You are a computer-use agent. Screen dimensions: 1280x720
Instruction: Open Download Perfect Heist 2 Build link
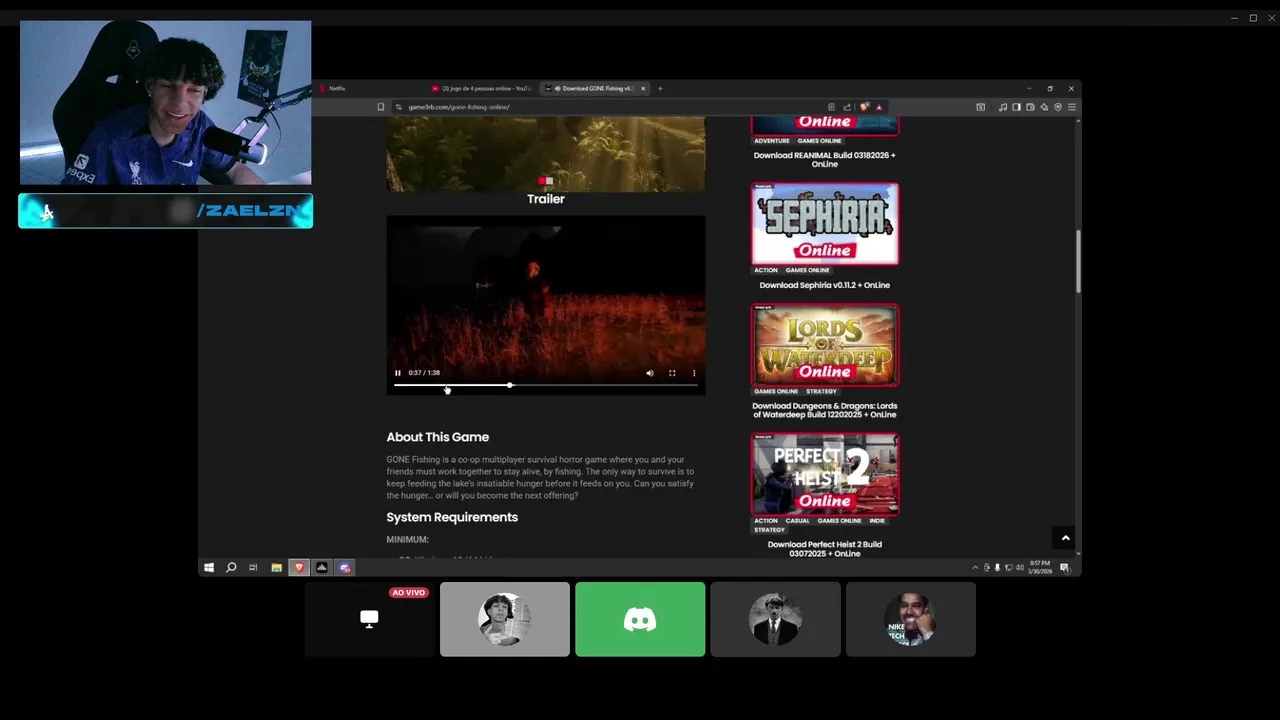click(x=824, y=549)
